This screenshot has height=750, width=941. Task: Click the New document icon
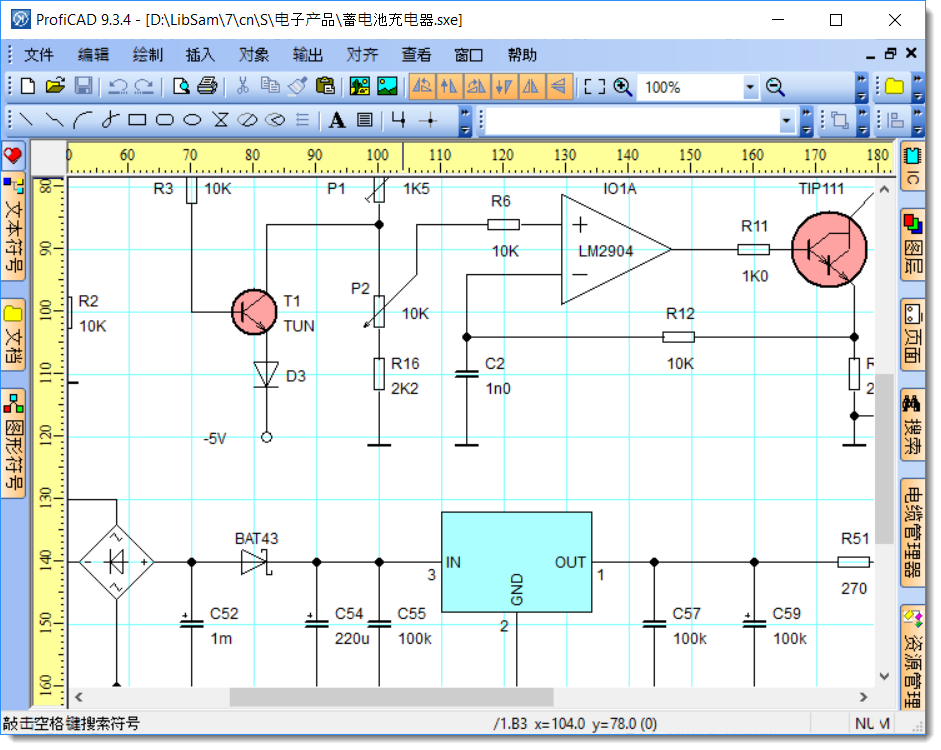pyautogui.click(x=28, y=87)
